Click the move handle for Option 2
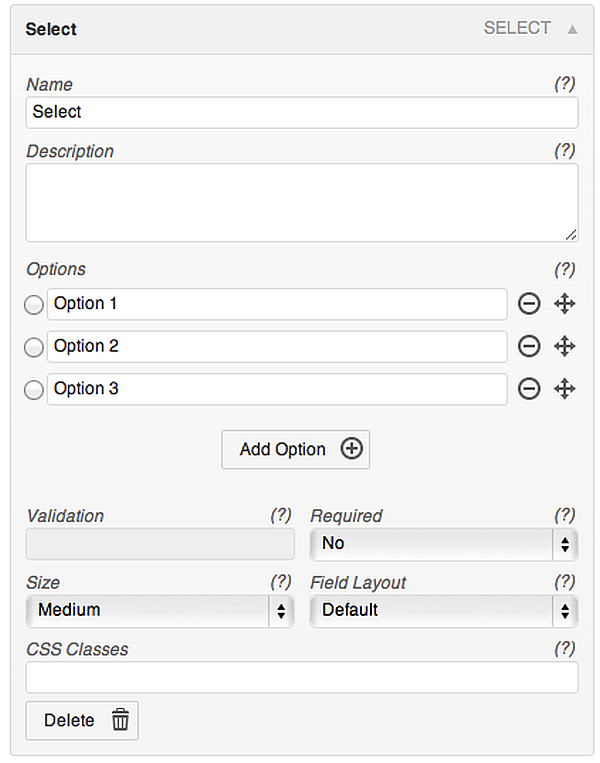 point(565,346)
